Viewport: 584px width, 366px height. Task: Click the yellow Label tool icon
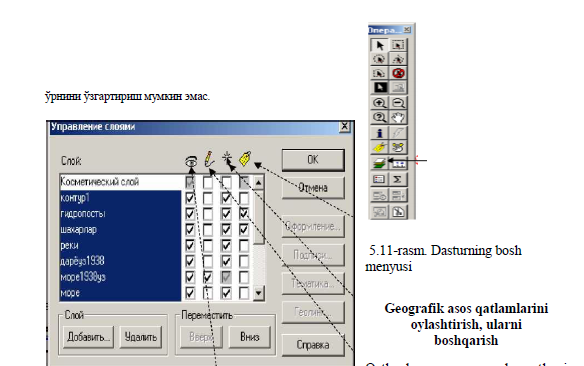(x=379, y=147)
